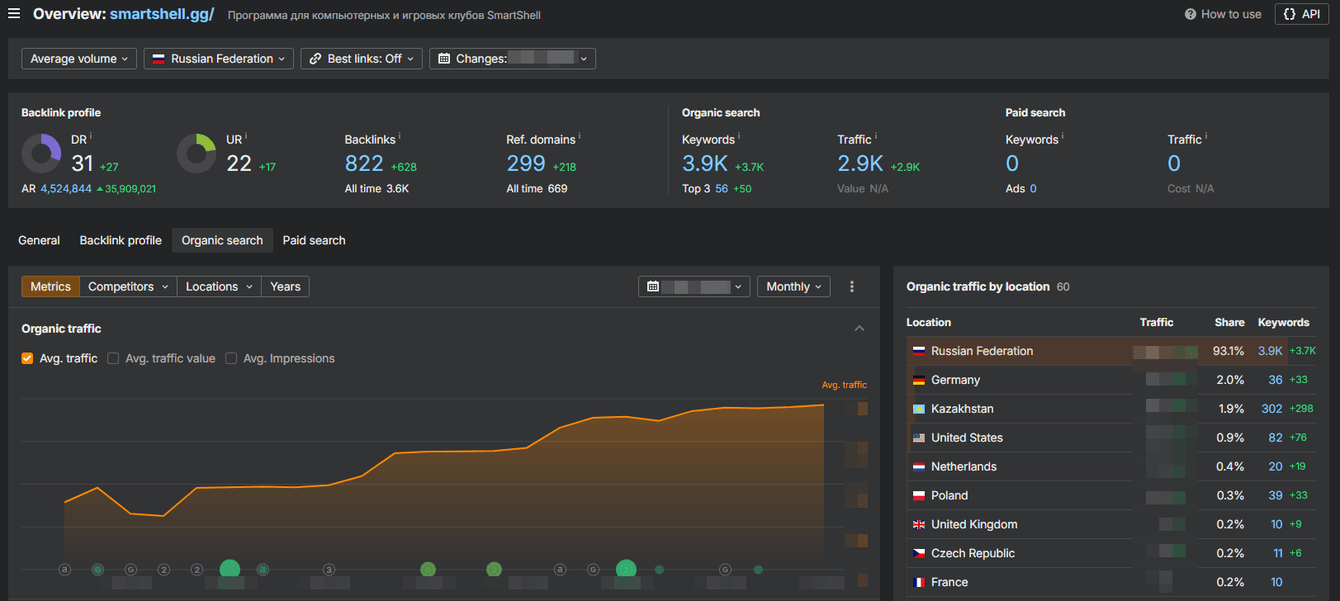Click the DR donut chart
The image size is (1340, 601).
[42, 154]
